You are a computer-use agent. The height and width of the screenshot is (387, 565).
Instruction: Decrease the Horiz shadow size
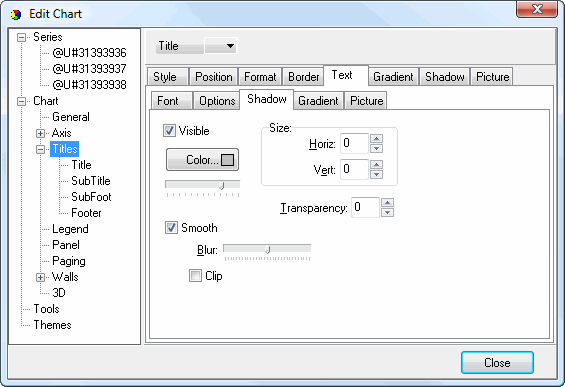[377, 148]
